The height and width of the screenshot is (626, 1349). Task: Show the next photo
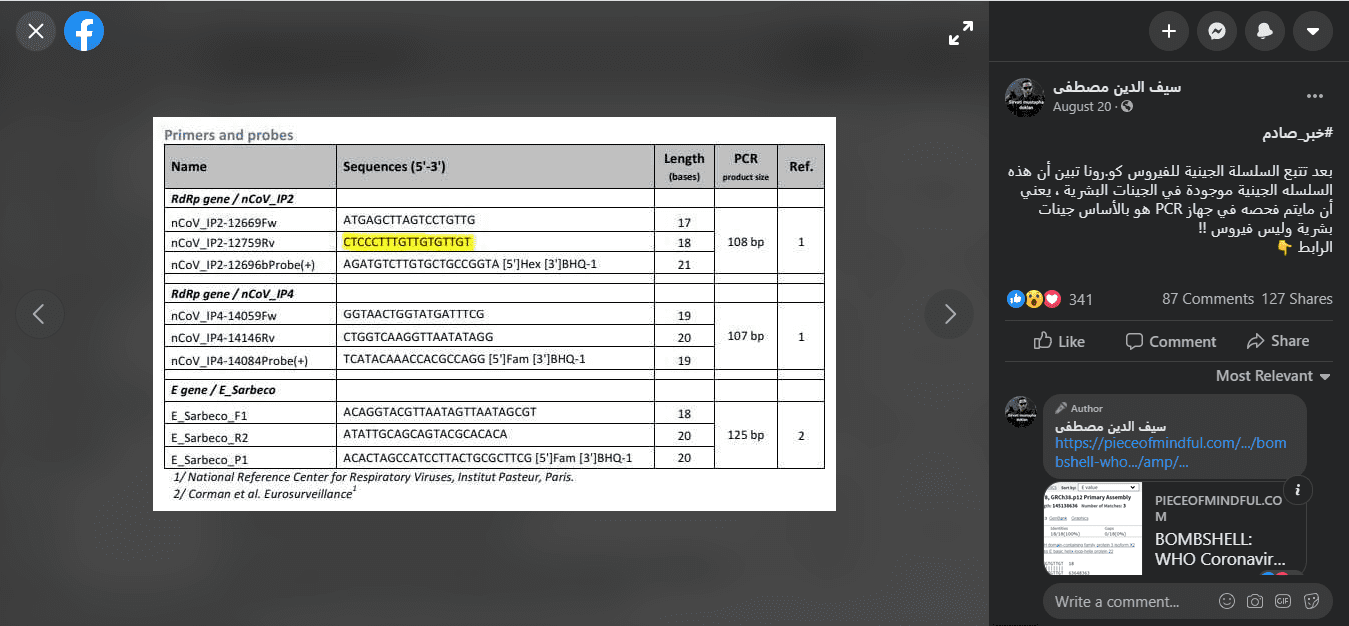[949, 314]
